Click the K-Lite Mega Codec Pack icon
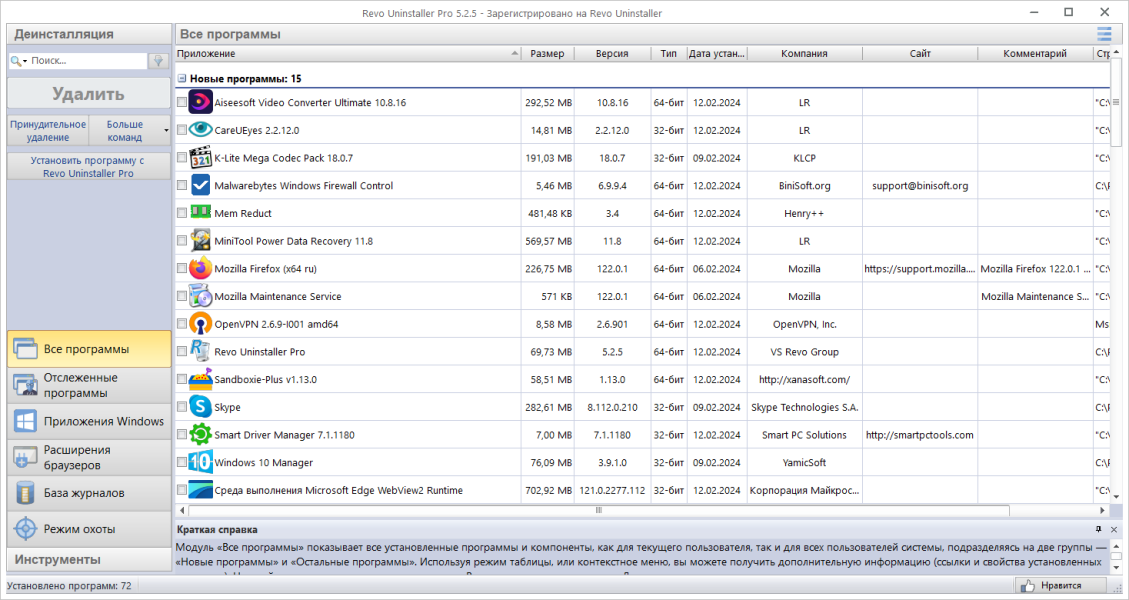 point(200,158)
